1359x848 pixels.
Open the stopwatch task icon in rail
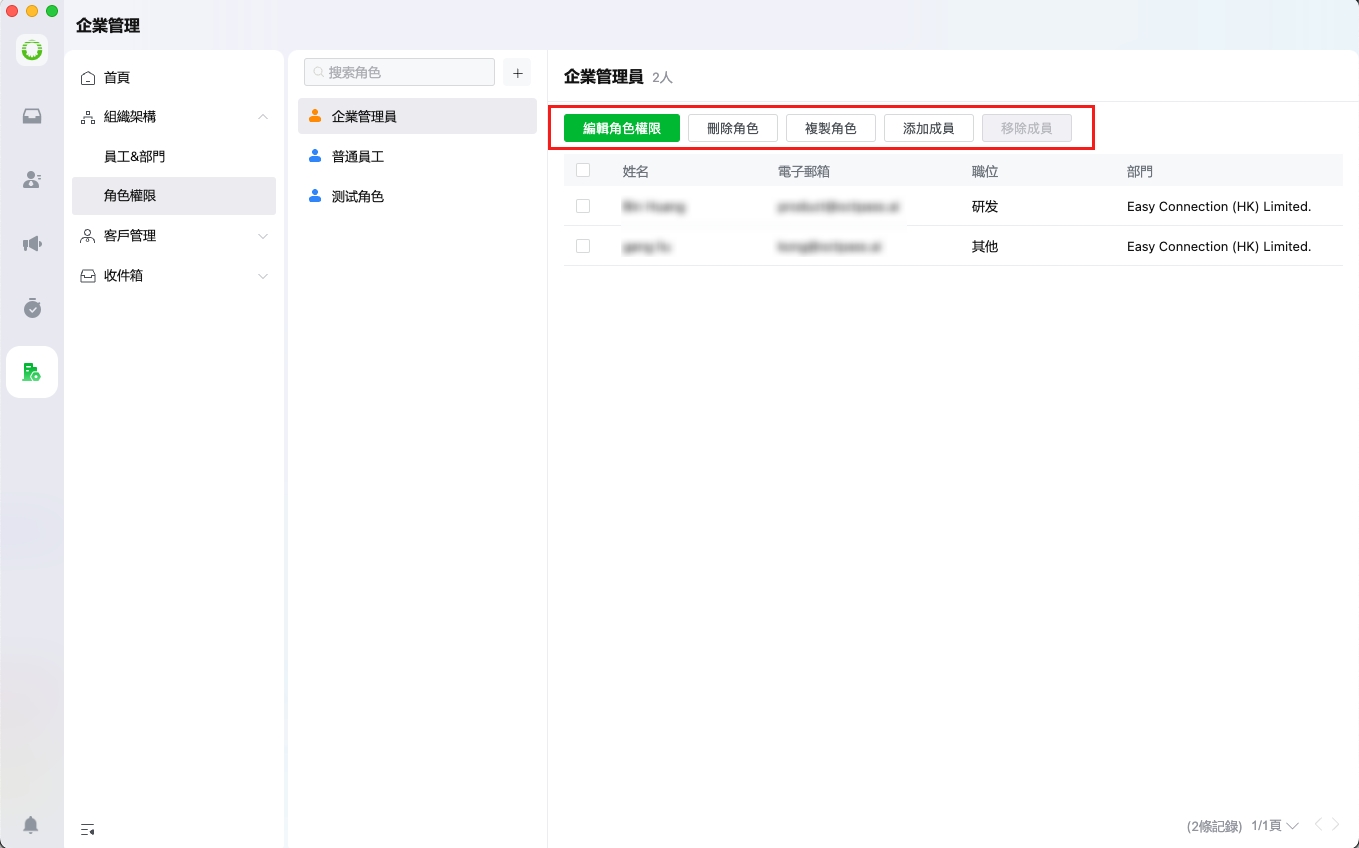click(x=32, y=308)
